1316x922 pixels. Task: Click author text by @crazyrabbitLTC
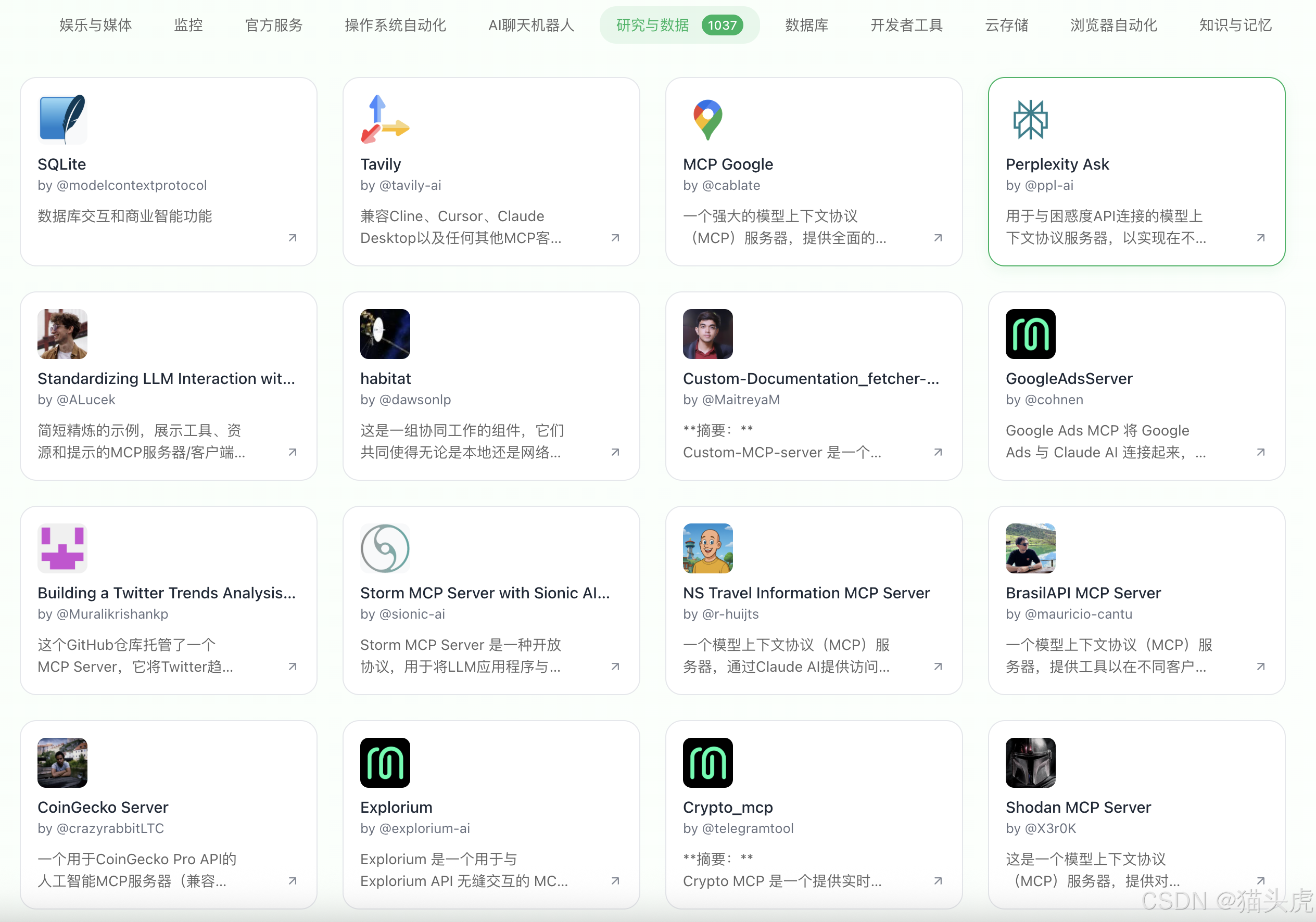(101, 828)
